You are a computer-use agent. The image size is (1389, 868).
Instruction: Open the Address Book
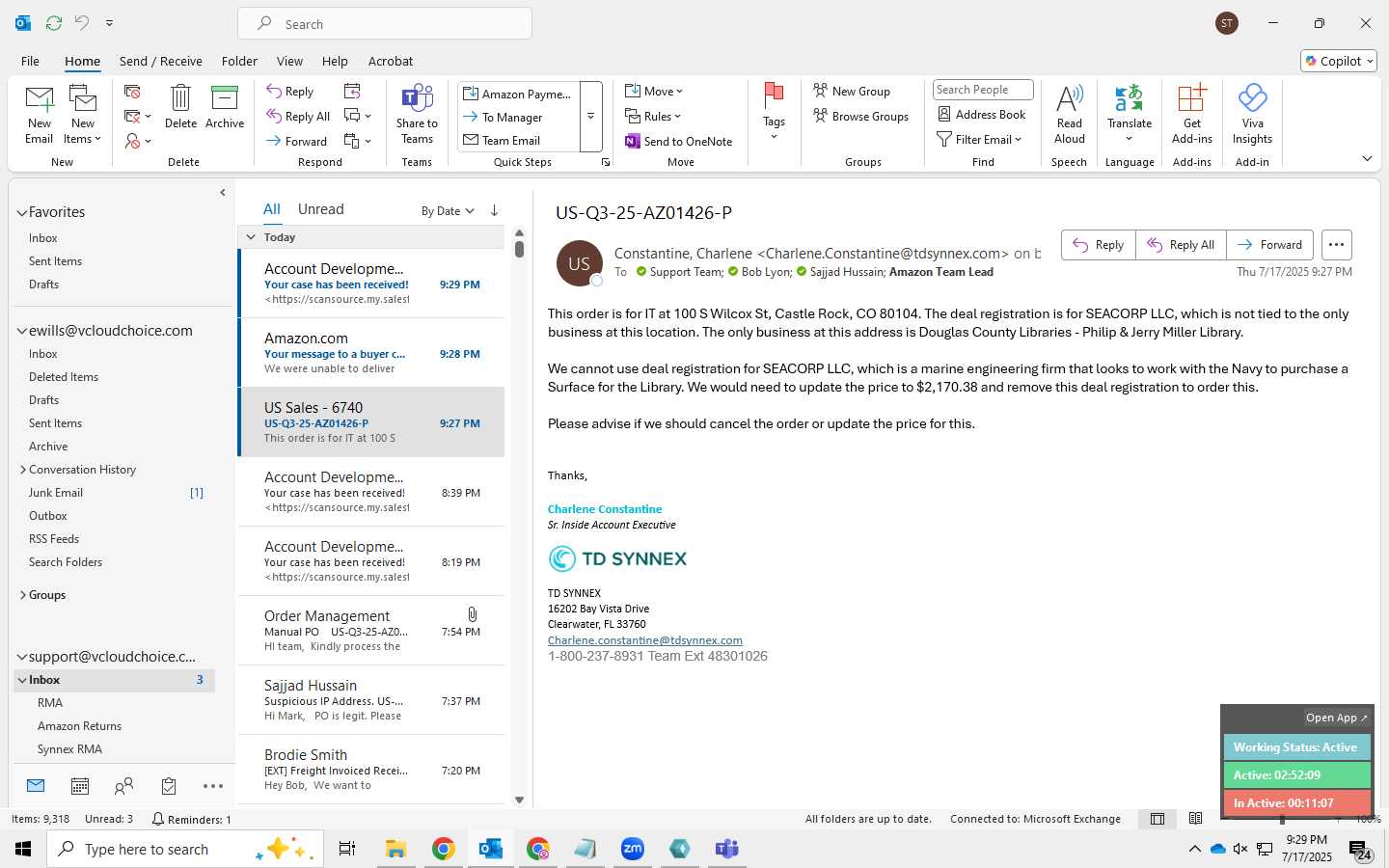point(982,114)
